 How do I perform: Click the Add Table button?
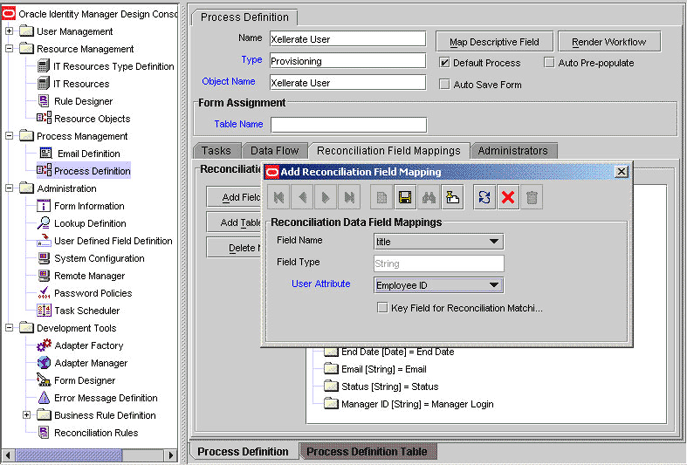tap(234, 223)
